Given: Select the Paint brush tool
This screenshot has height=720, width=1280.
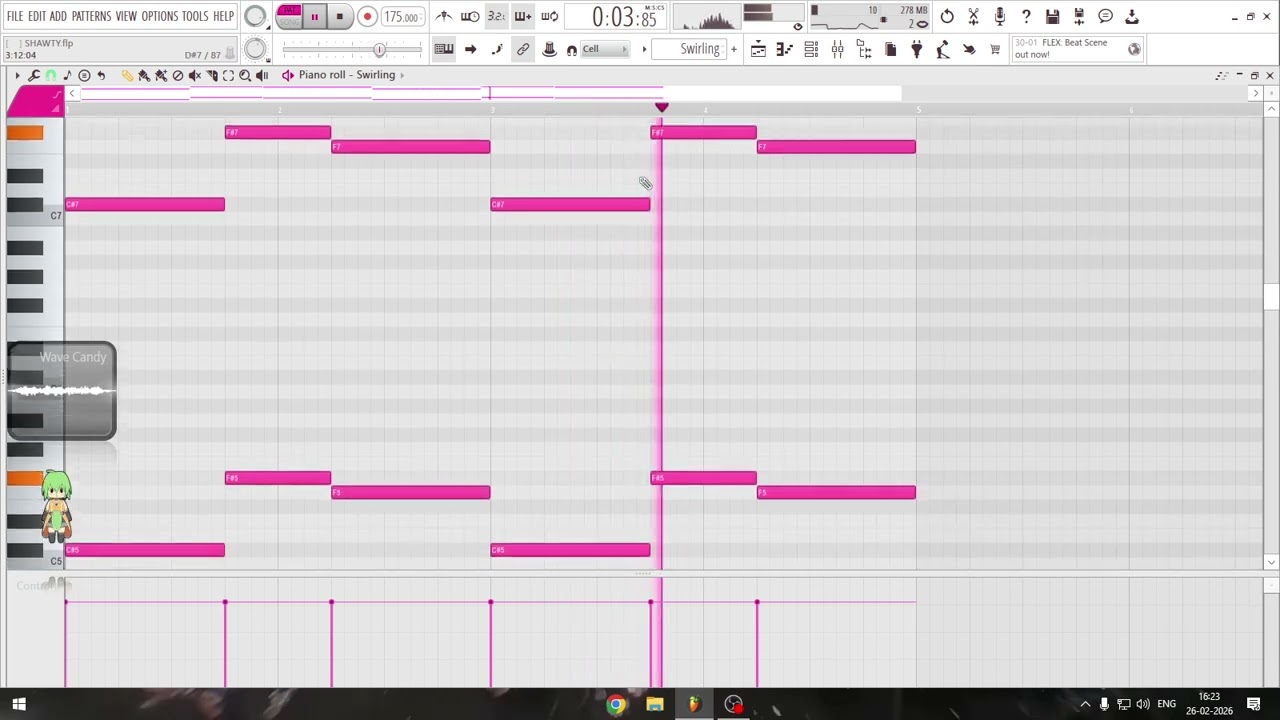Looking at the screenshot, I should pos(144,75).
